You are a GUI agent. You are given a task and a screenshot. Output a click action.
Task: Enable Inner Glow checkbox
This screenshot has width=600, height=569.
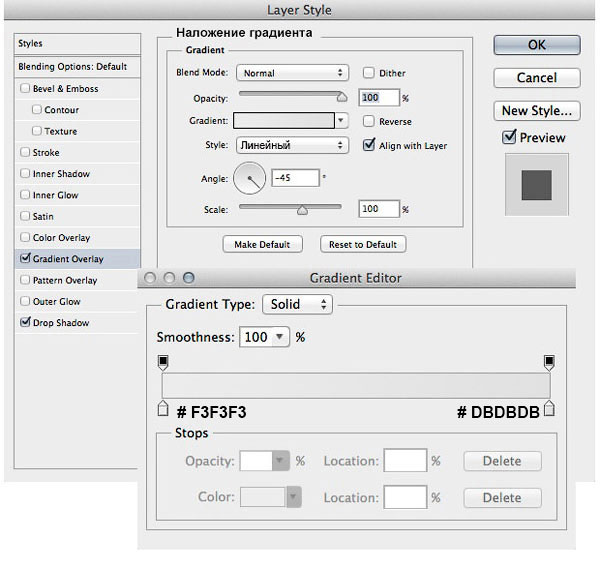25,195
